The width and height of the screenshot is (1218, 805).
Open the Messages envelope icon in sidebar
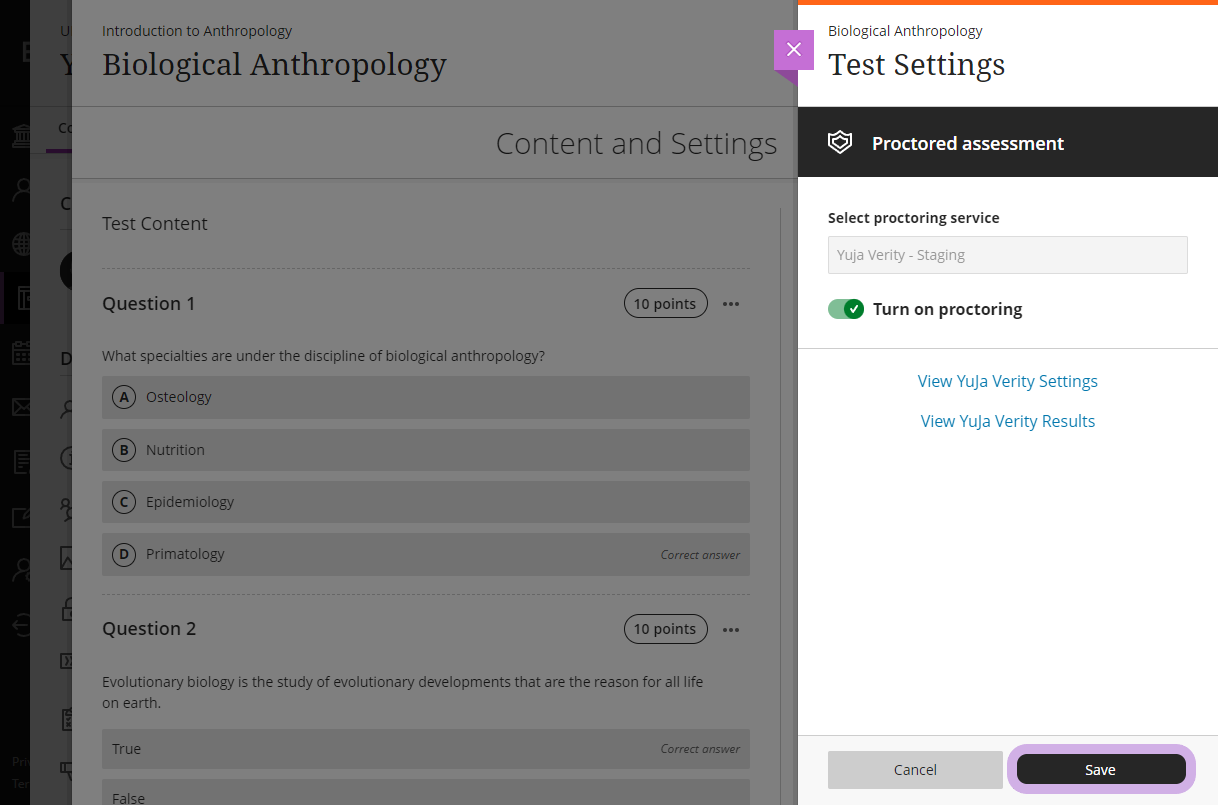click(21, 407)
